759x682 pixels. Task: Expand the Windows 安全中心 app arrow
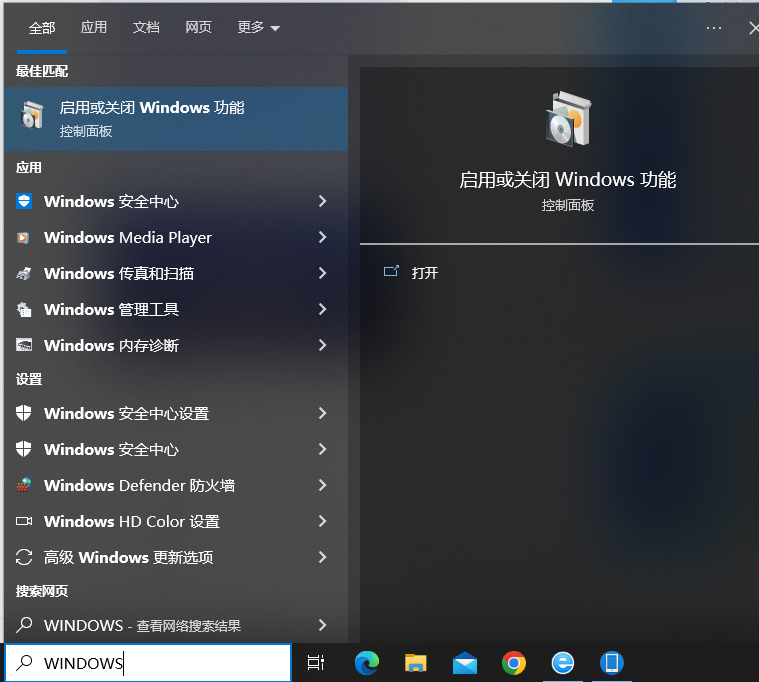322,202
